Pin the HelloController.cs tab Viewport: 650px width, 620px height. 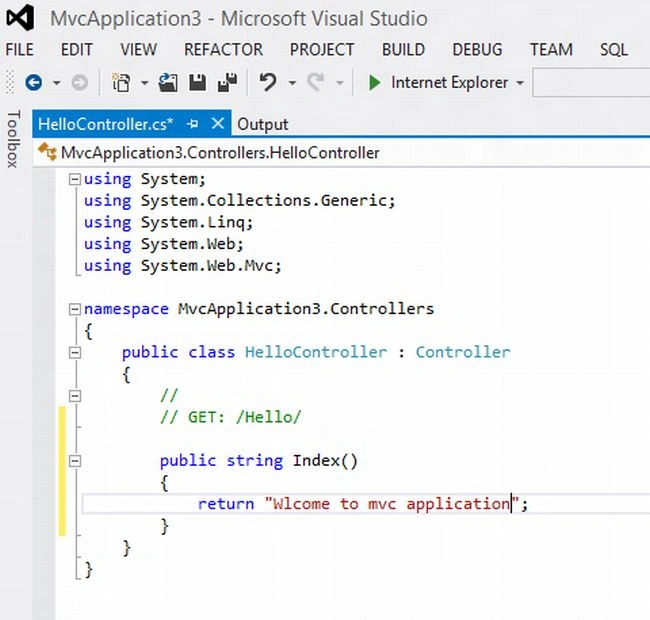tap(193, 124)
